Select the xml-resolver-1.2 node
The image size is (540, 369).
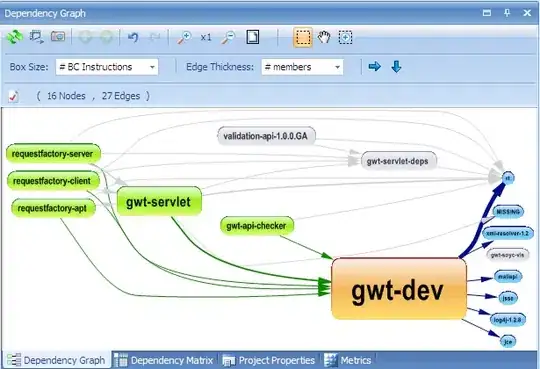(508, 233)
